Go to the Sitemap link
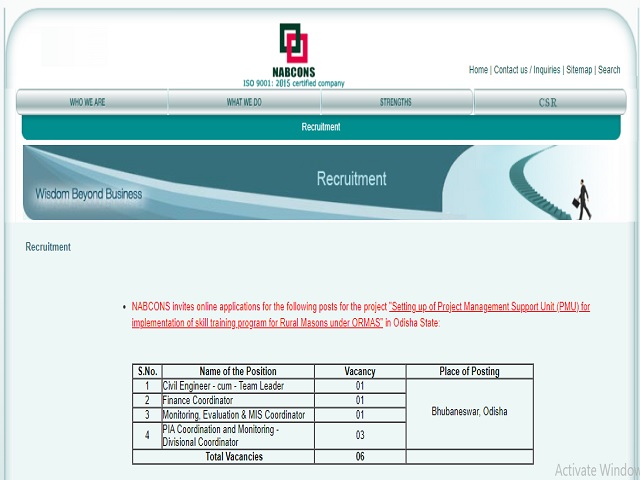640x480 pixels. coord(579,70)
